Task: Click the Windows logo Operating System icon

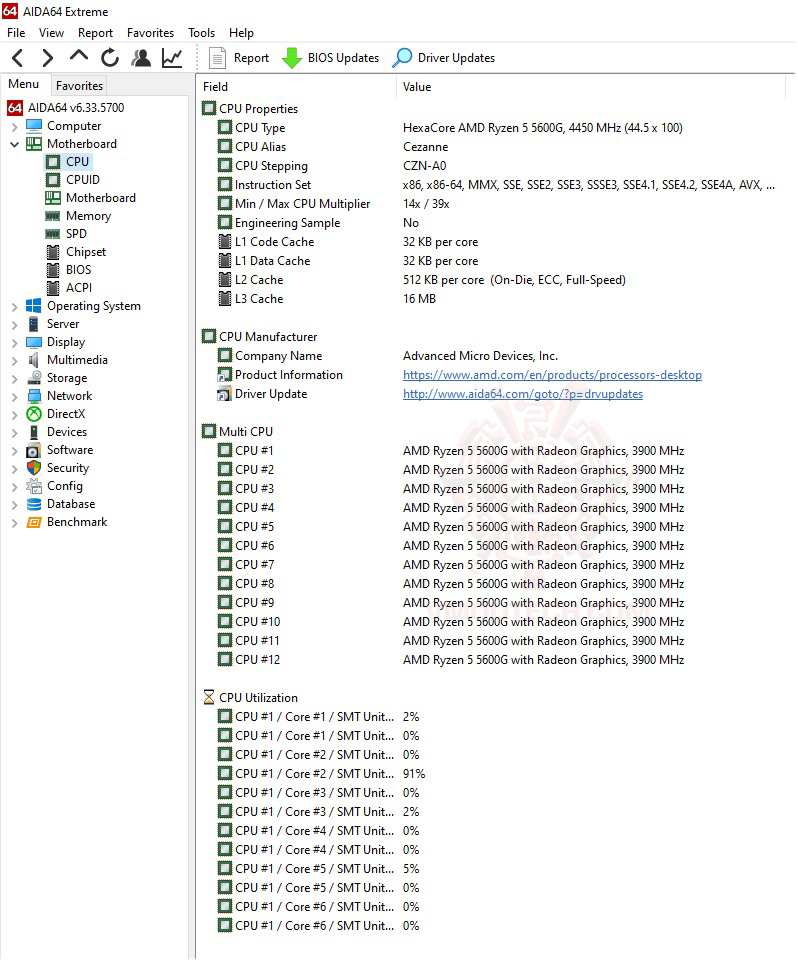Action: click(34, 306)
